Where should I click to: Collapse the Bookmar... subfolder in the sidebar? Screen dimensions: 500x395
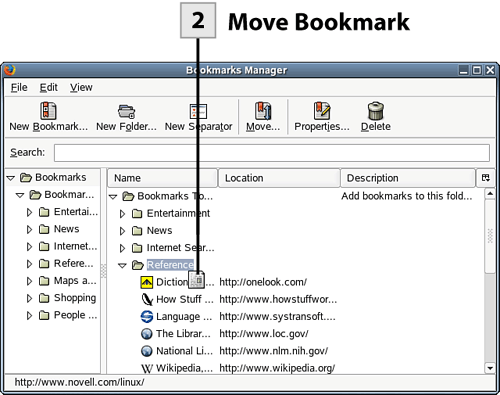pos(20,195)
